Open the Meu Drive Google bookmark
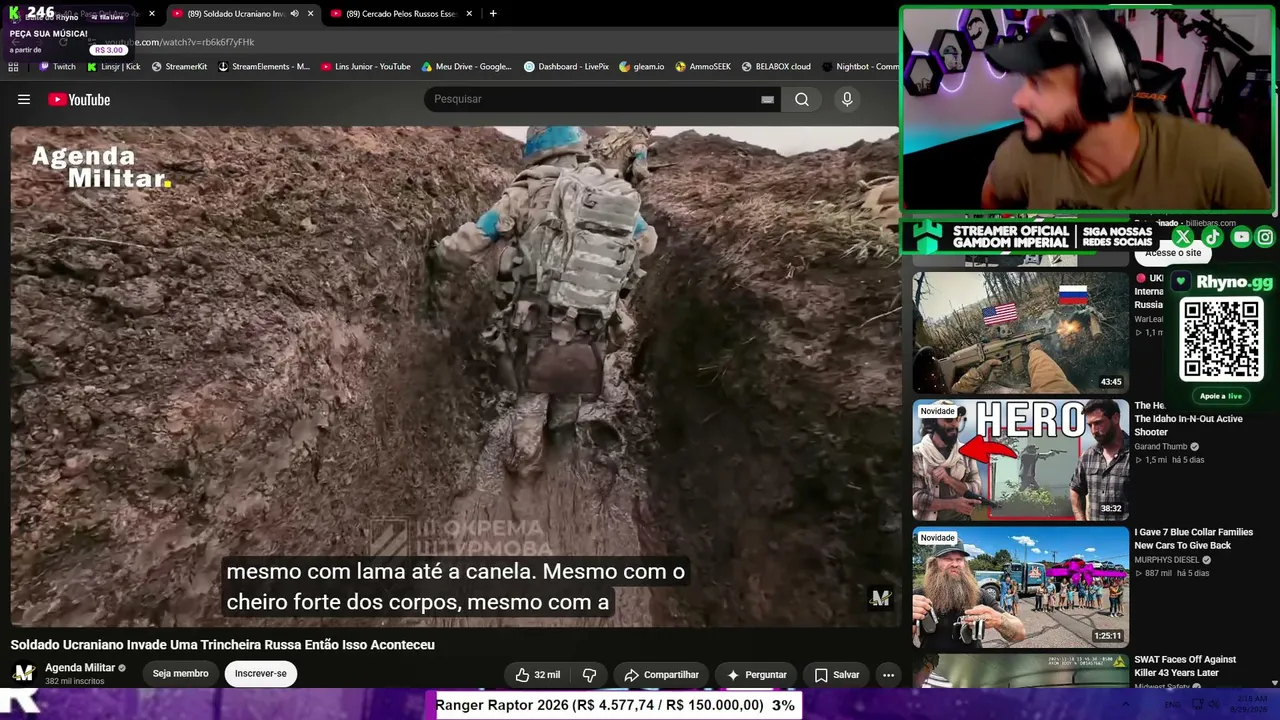Viewport: 1280px width, 720px height. [x=466, y=67]
